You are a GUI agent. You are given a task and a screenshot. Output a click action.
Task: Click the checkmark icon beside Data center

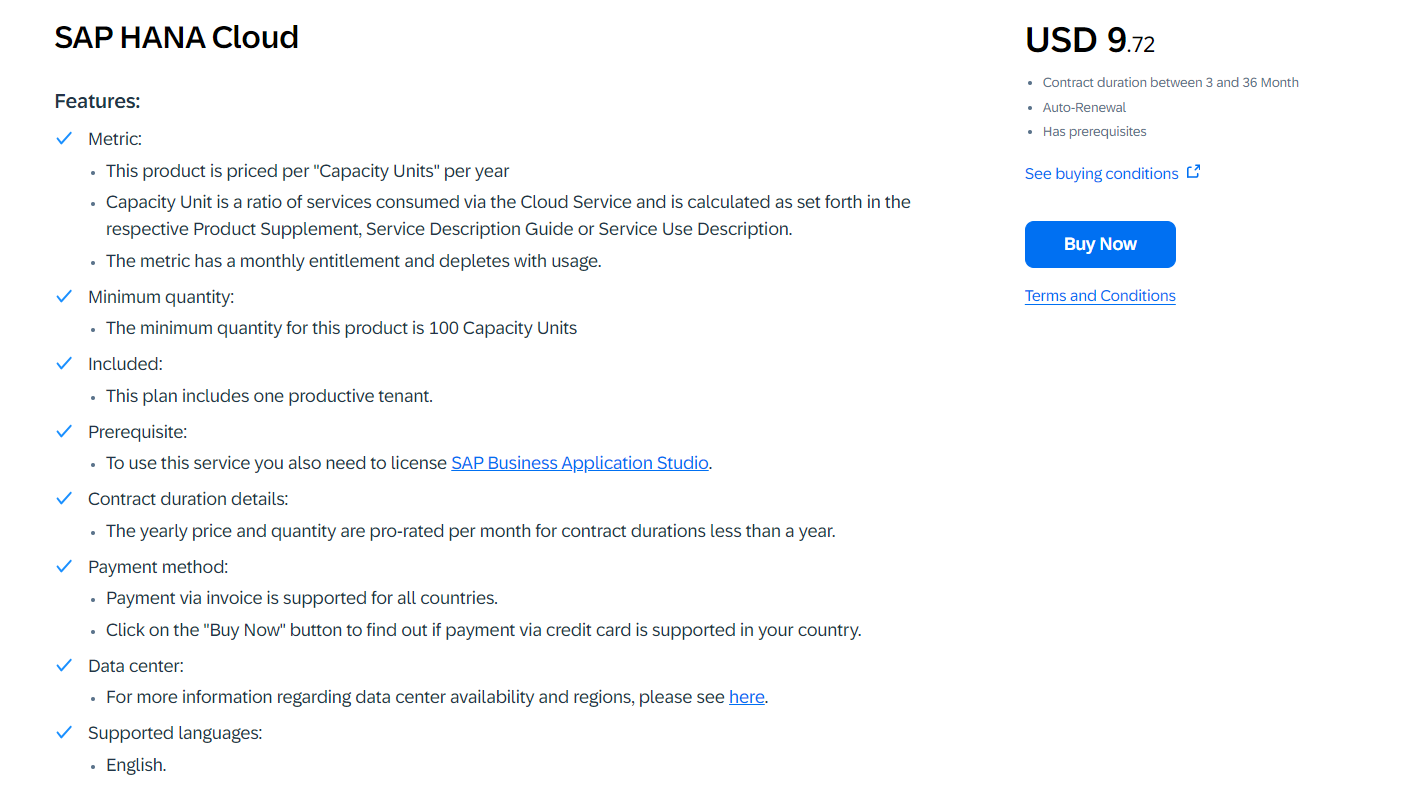tap(64, 664)
